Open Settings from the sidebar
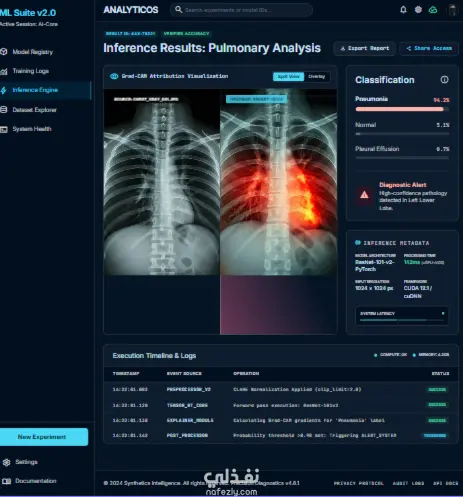This screenshot has height=497, width=463. tap(26, 462)
